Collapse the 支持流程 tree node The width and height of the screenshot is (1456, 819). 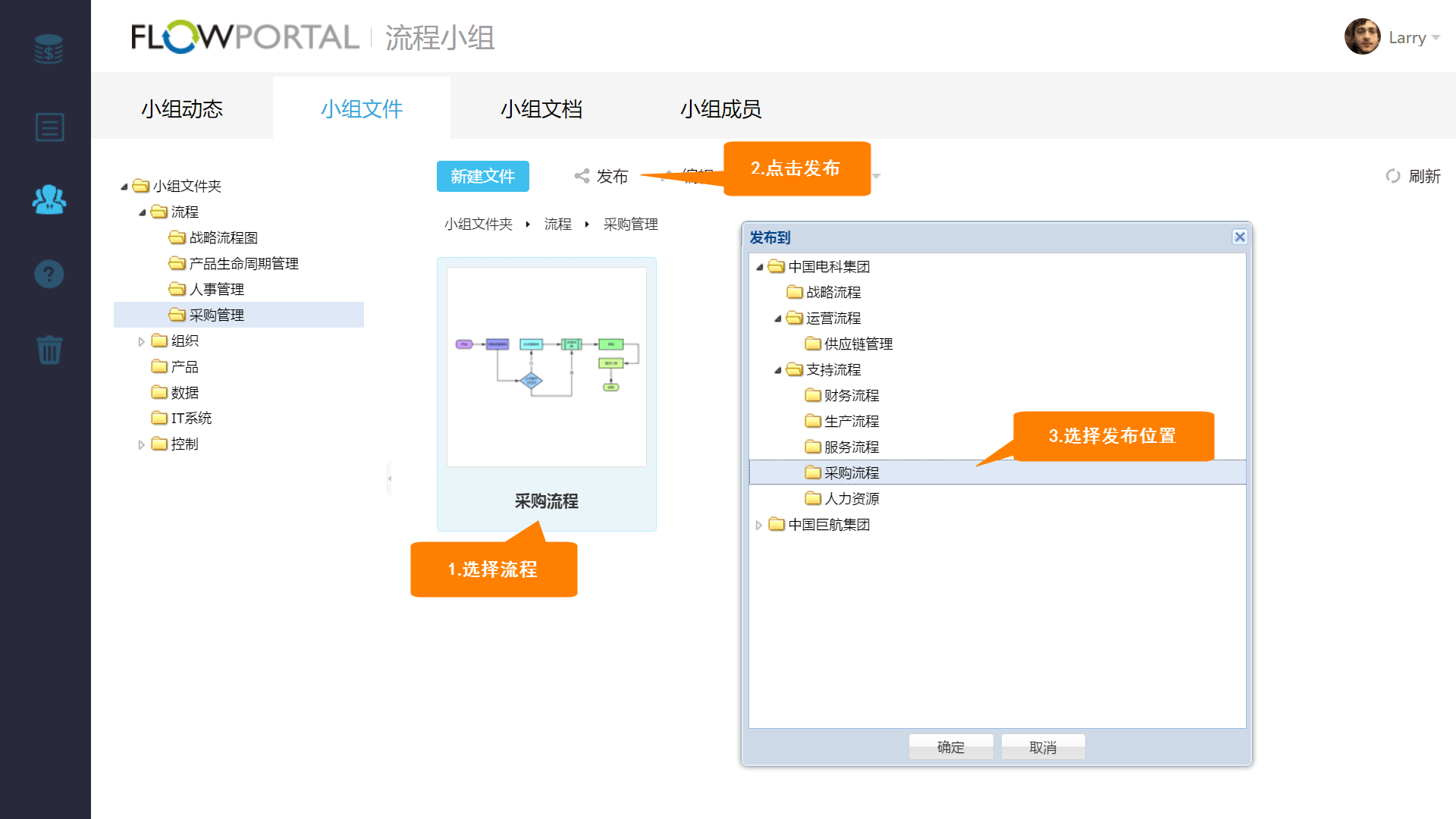pos(777,370)
